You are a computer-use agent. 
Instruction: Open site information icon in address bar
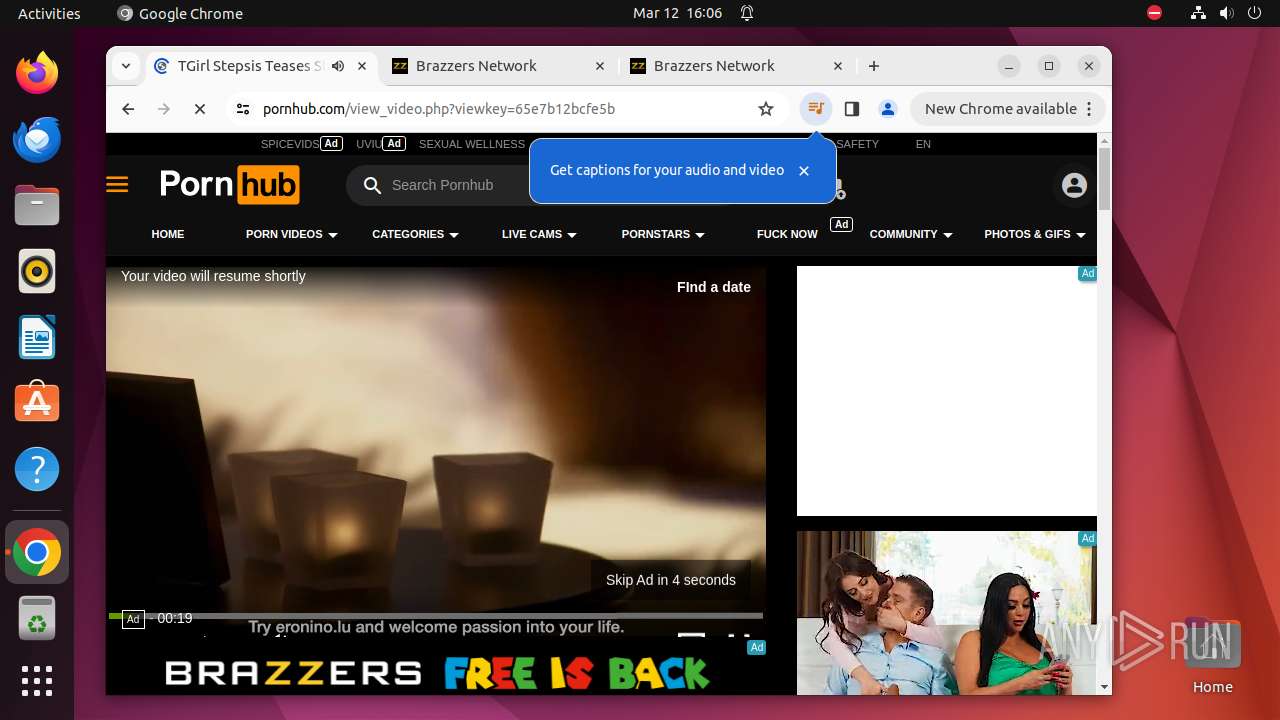point(243,109)
